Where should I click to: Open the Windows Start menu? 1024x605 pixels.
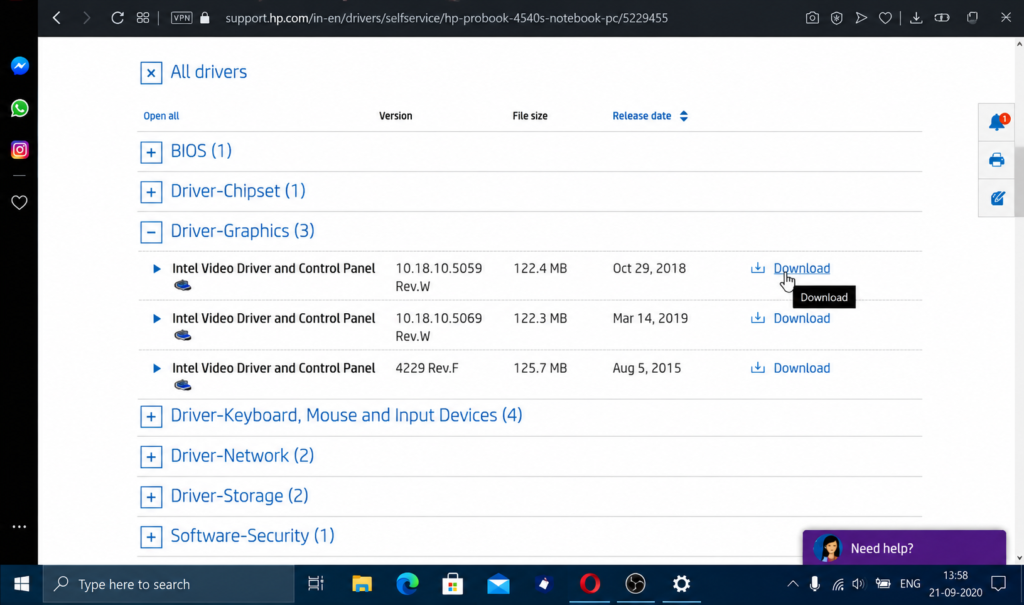[x=21, y=584]
